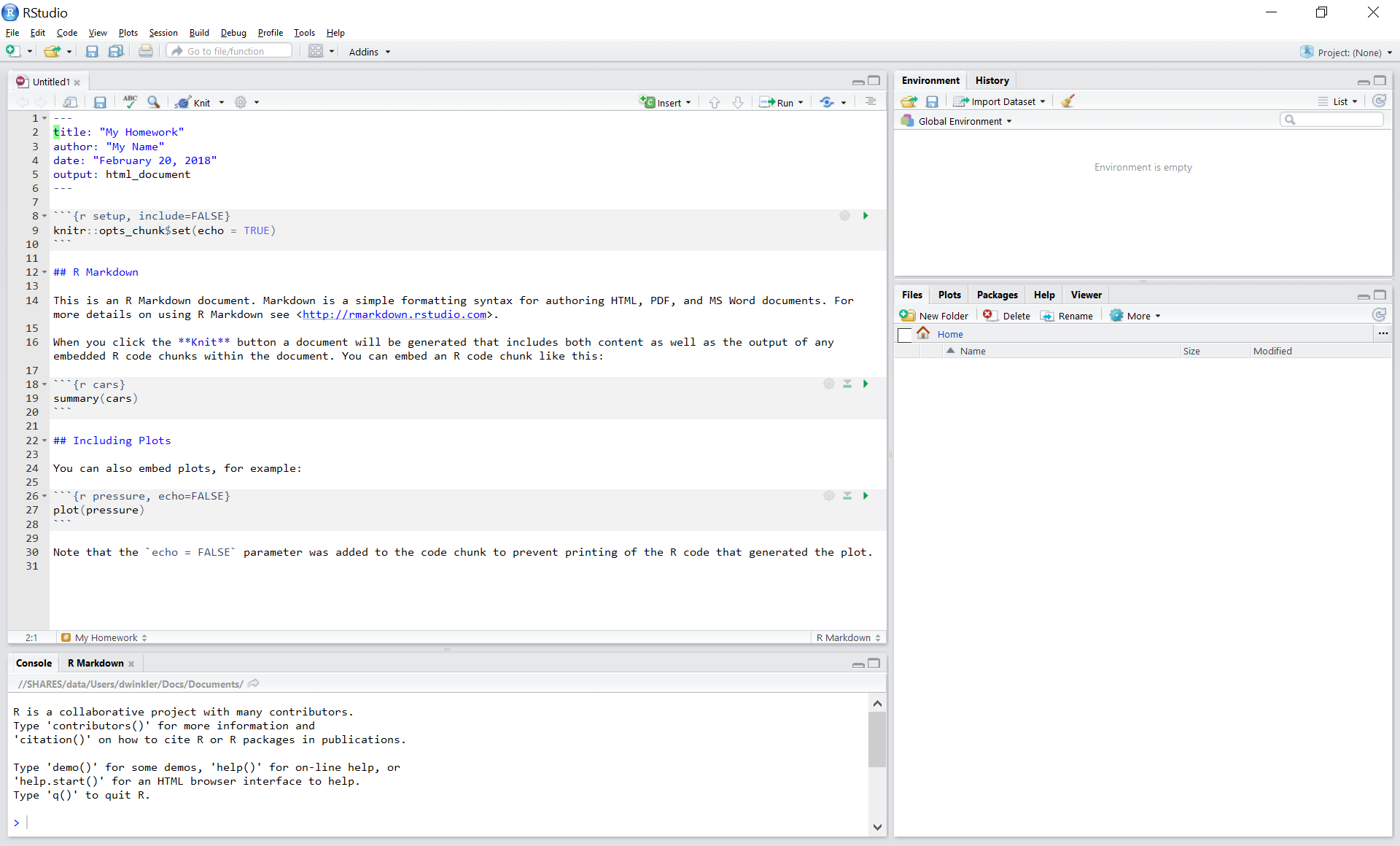Viewport: 1400px width, 846px height.
Task: Switch to the Packages tab
Action: pos(996,295)
